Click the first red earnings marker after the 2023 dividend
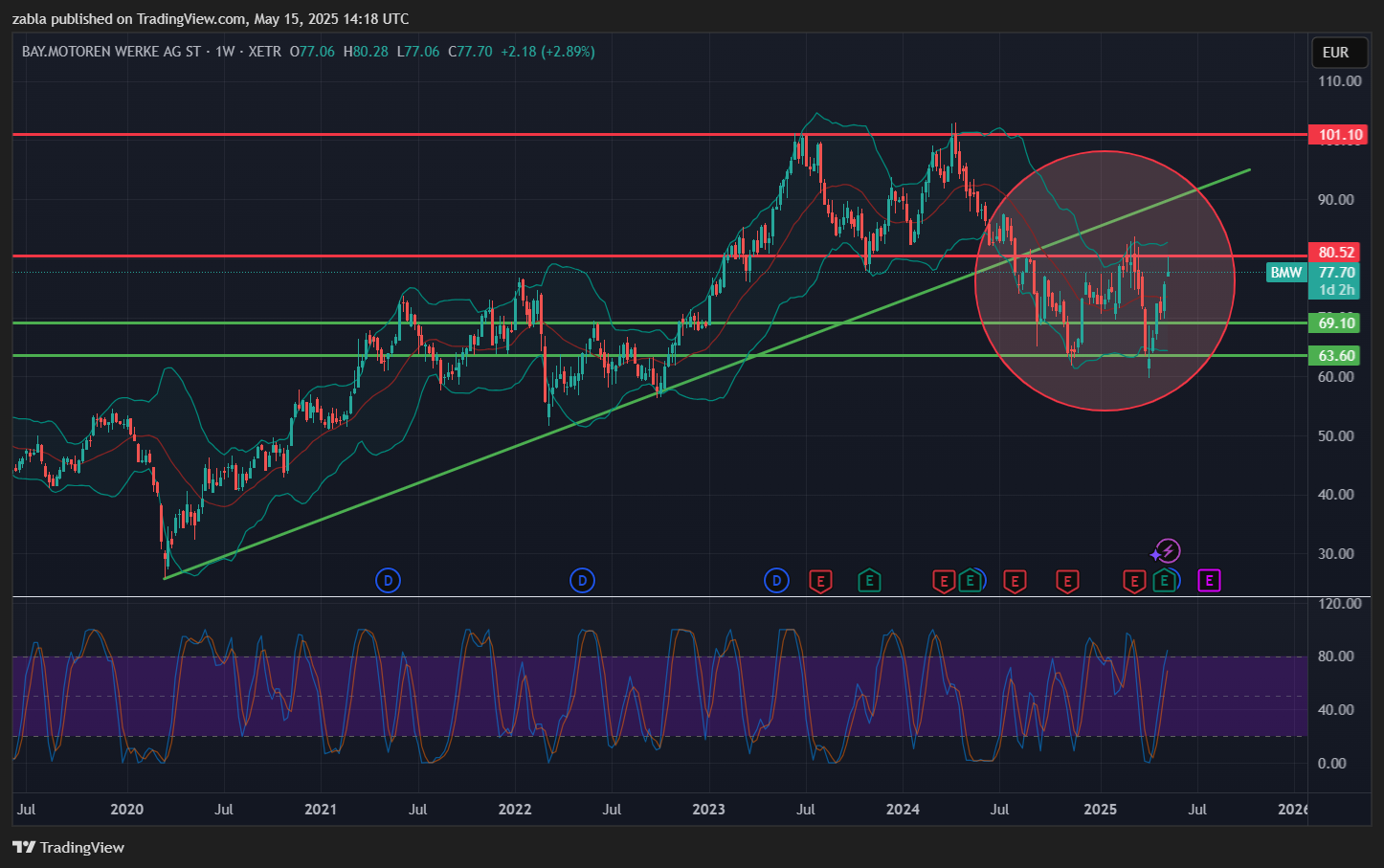 [820, 580]
